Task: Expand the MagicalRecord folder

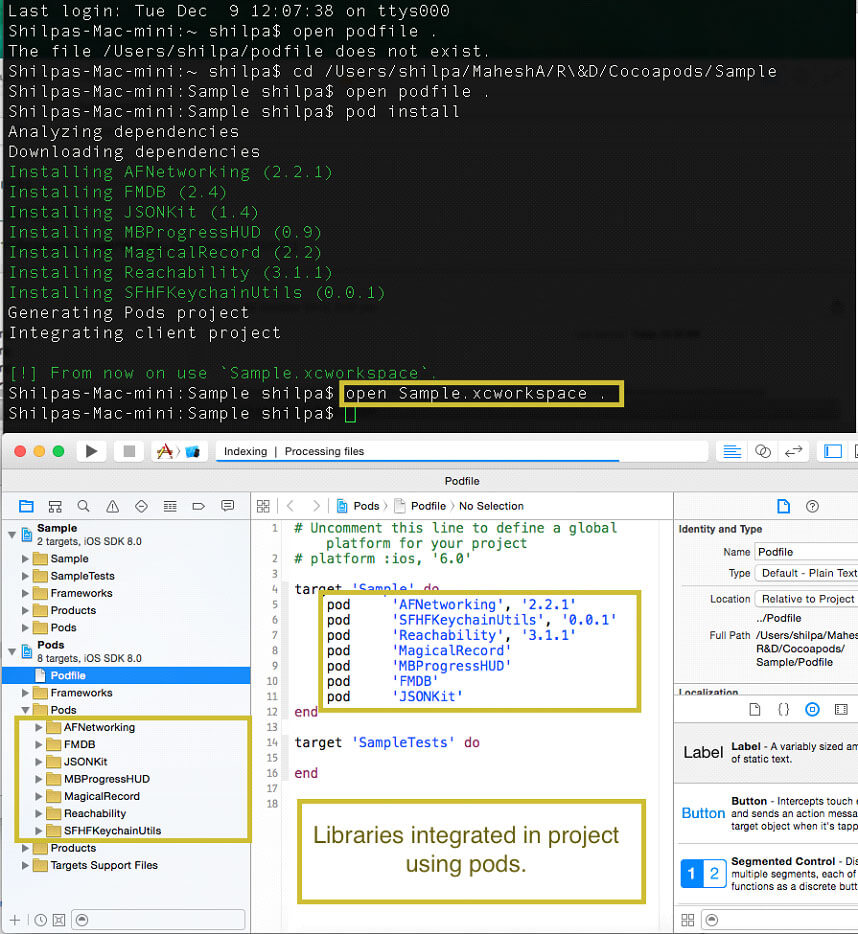Action: coord(39,796)
